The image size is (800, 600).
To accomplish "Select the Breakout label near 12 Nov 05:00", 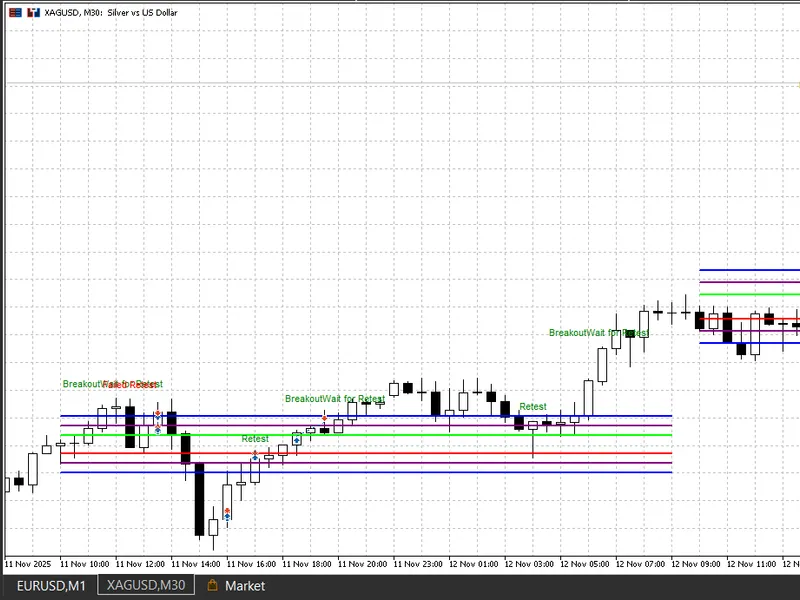I will (x=567, y=333).
